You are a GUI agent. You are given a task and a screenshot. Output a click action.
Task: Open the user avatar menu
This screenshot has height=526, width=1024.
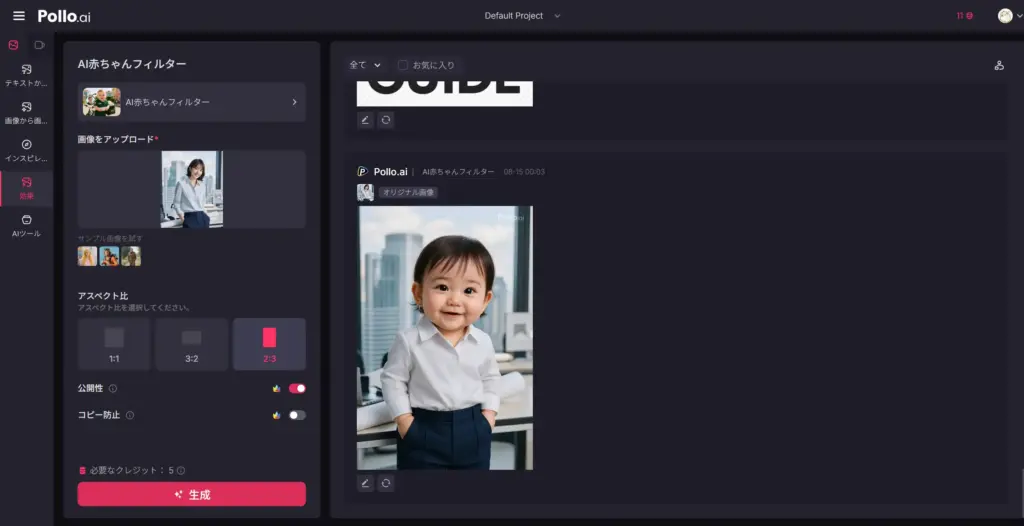pyautogui.click(x=1009, y=16)
